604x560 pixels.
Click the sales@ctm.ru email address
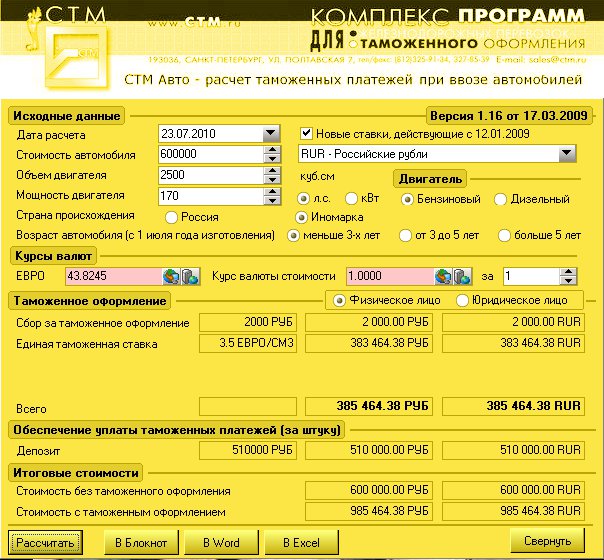[x=558, y=60]
